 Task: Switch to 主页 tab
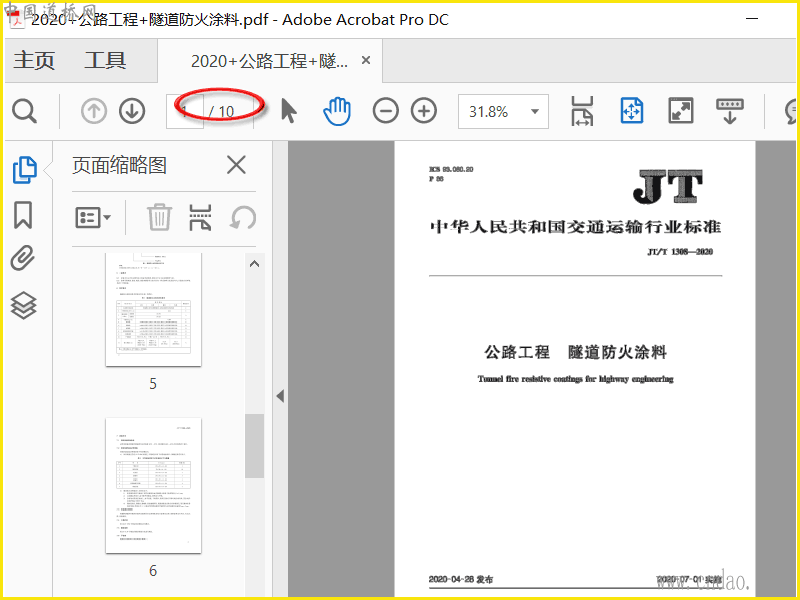coord(34,60)
